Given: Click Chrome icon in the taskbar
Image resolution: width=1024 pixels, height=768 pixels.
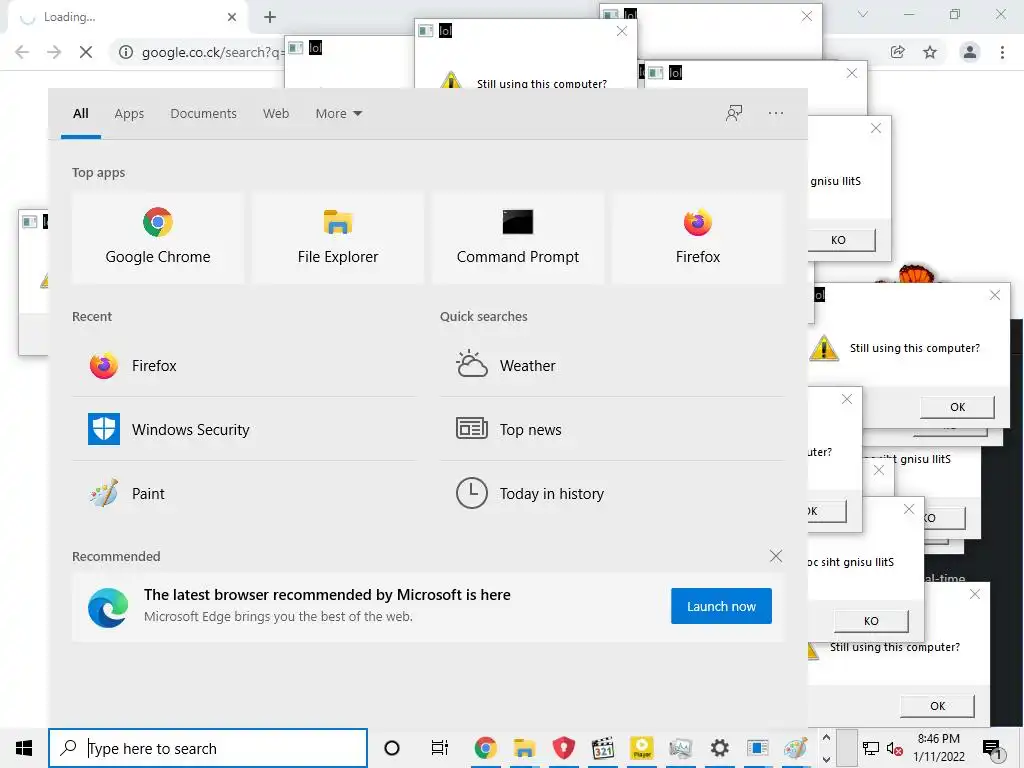Looking at the screenshot, I should 485,748.
